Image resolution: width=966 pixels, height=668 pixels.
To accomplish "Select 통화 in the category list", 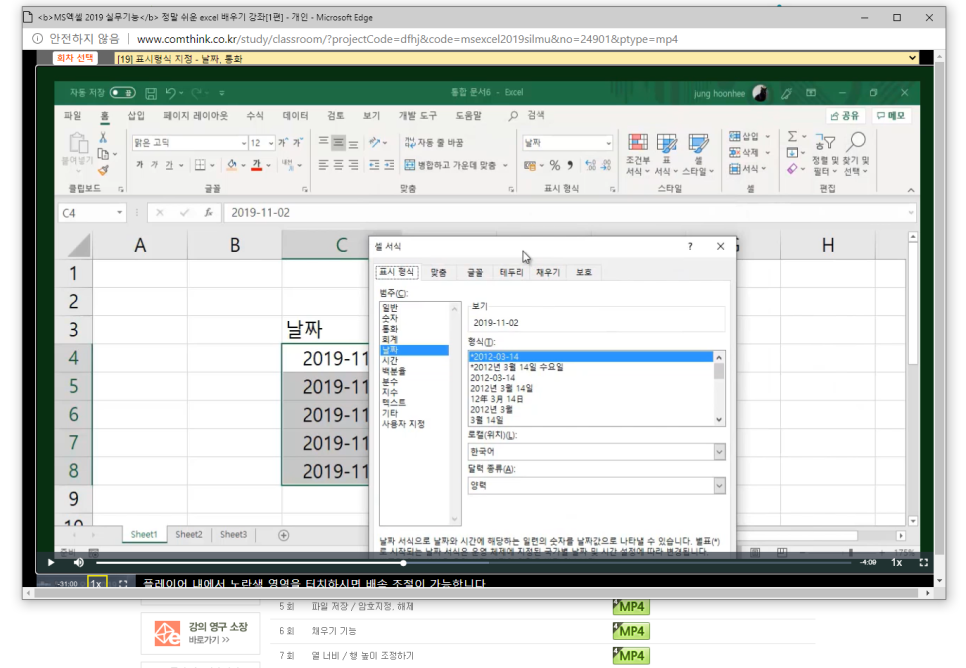I will tap(390, 328).
